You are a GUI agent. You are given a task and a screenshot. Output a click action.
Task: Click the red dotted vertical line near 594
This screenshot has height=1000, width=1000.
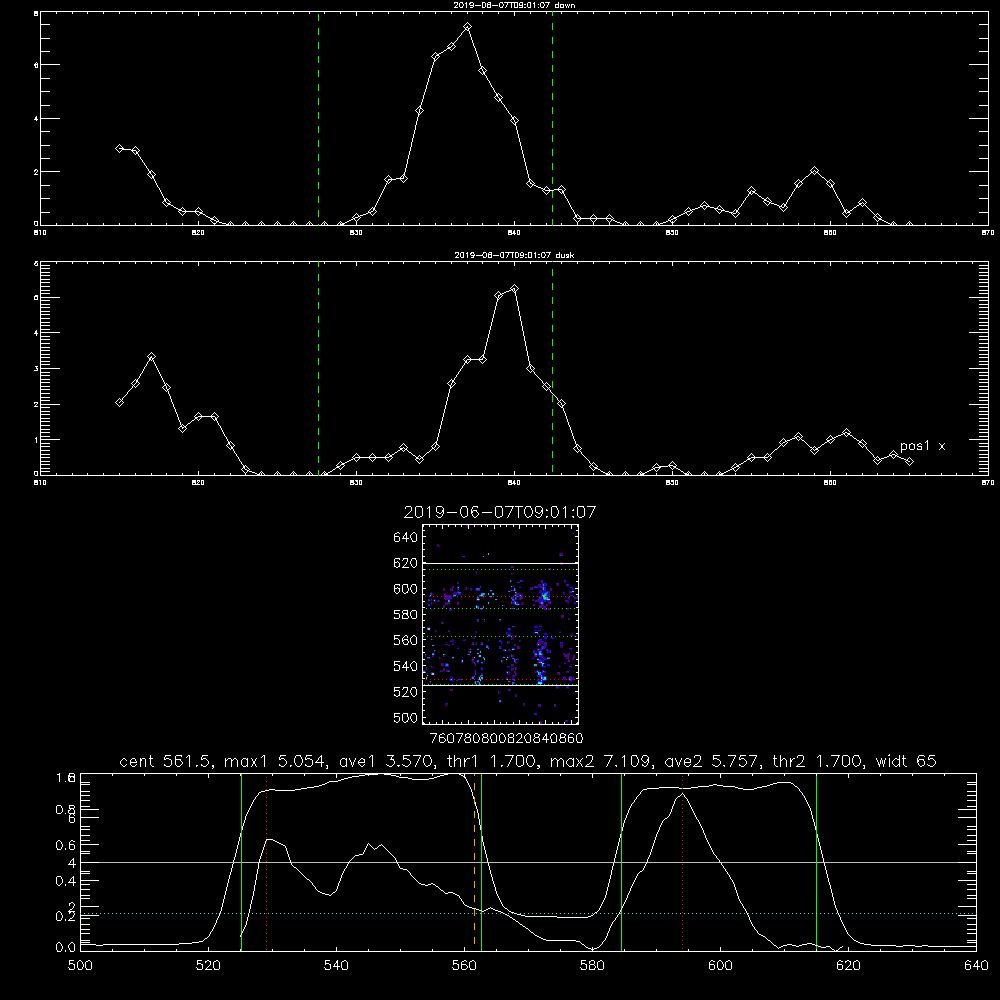(682, 861)
